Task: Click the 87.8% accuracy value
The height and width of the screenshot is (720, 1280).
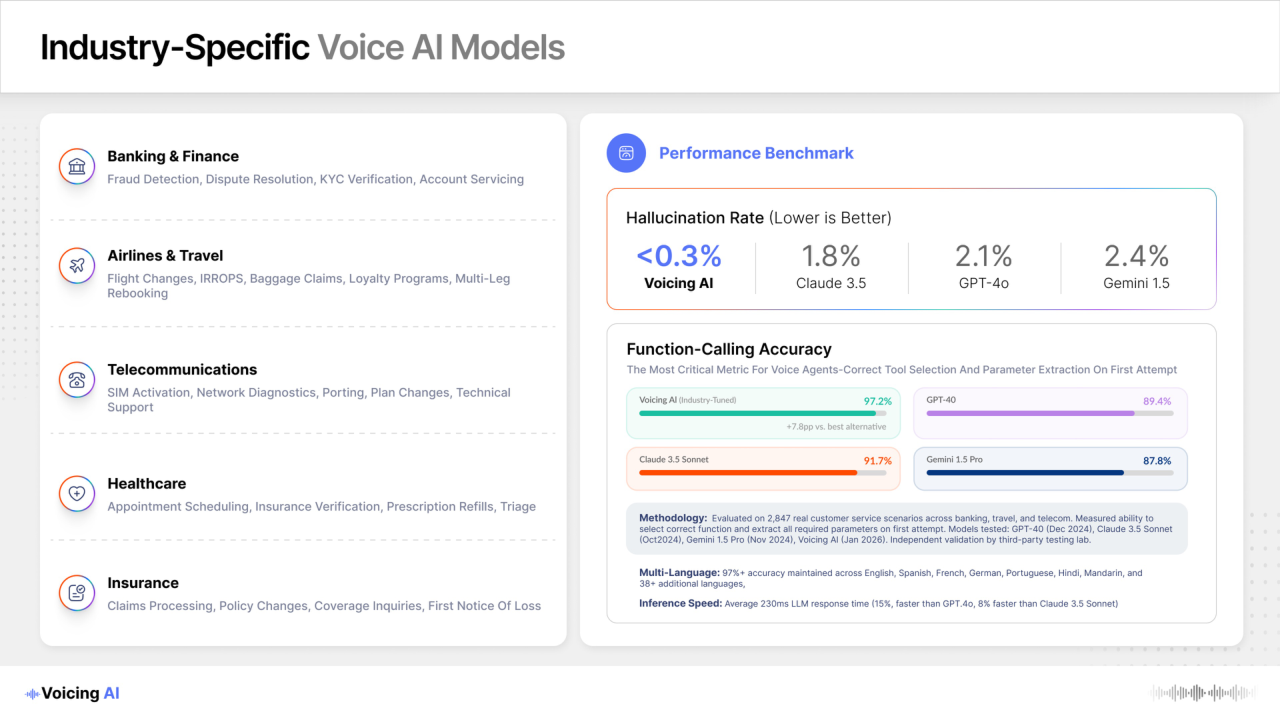Action: coord(1157,460)
